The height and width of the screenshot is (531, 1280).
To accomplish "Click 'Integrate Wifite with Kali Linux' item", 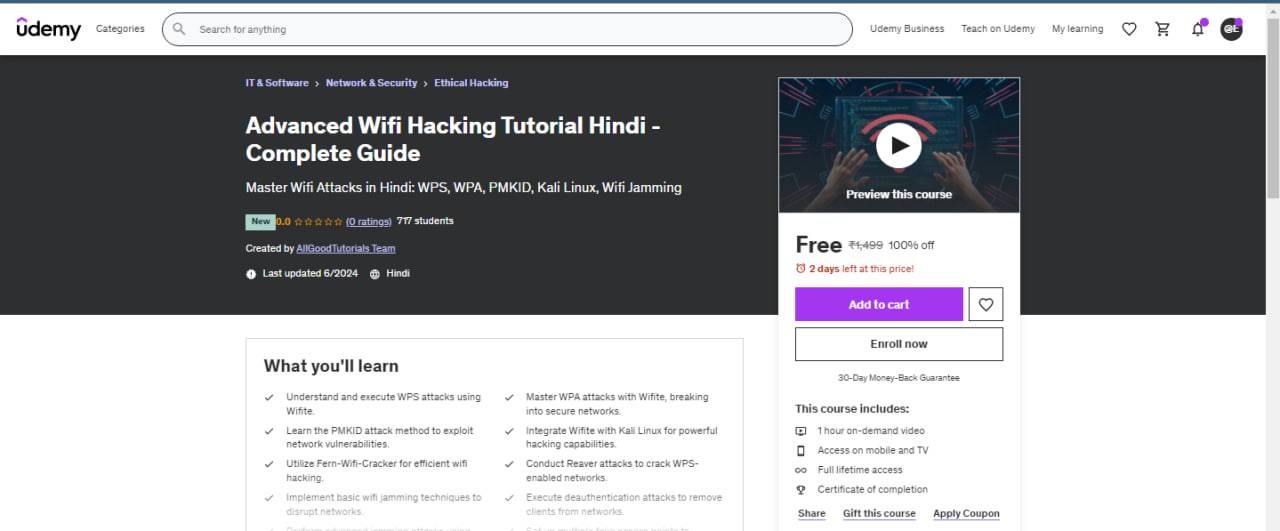I will [x=622, y=437].
